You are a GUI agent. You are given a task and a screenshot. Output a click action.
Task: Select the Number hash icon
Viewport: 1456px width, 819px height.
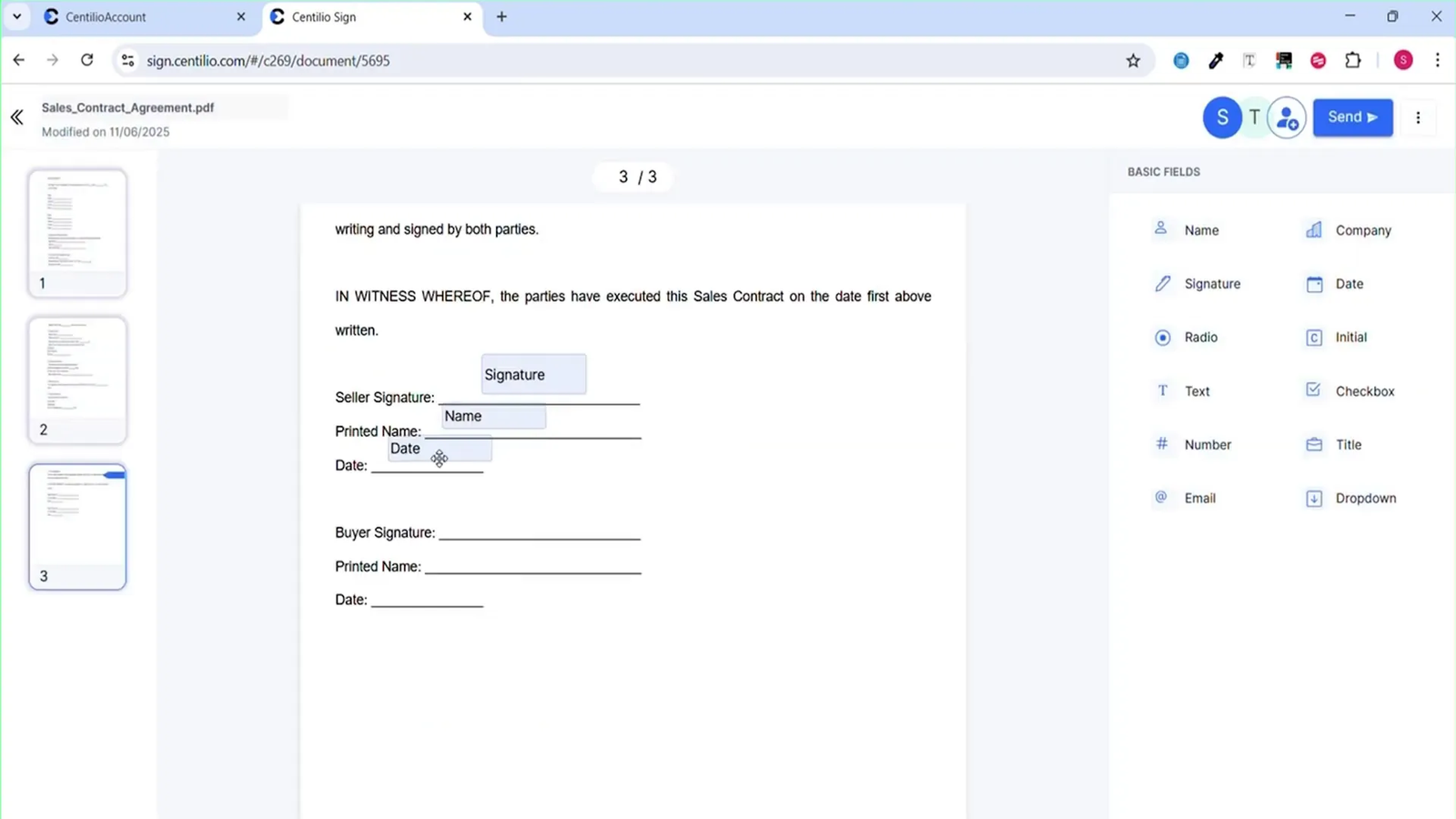pos(1161,443)
